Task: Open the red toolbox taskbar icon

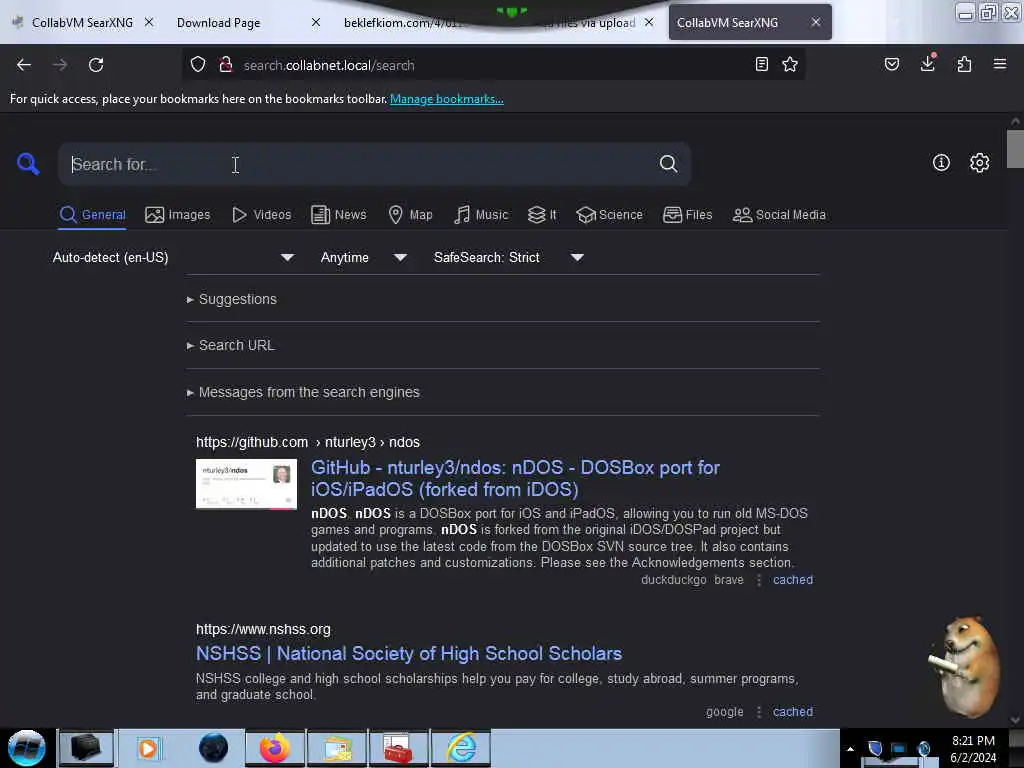Action: 399,748
